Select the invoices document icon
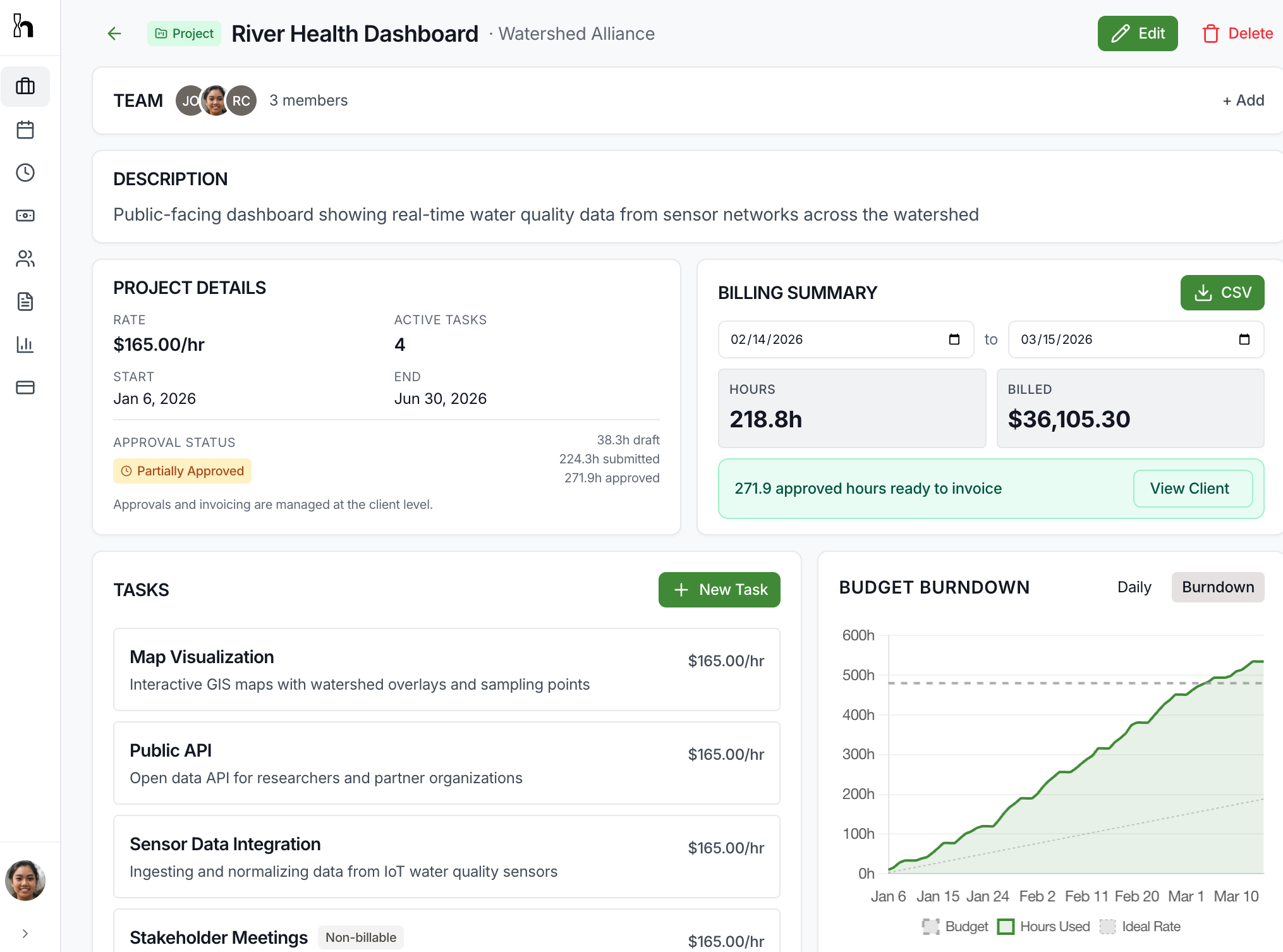Screen dimensions: 1283x952 coord(25,302)
